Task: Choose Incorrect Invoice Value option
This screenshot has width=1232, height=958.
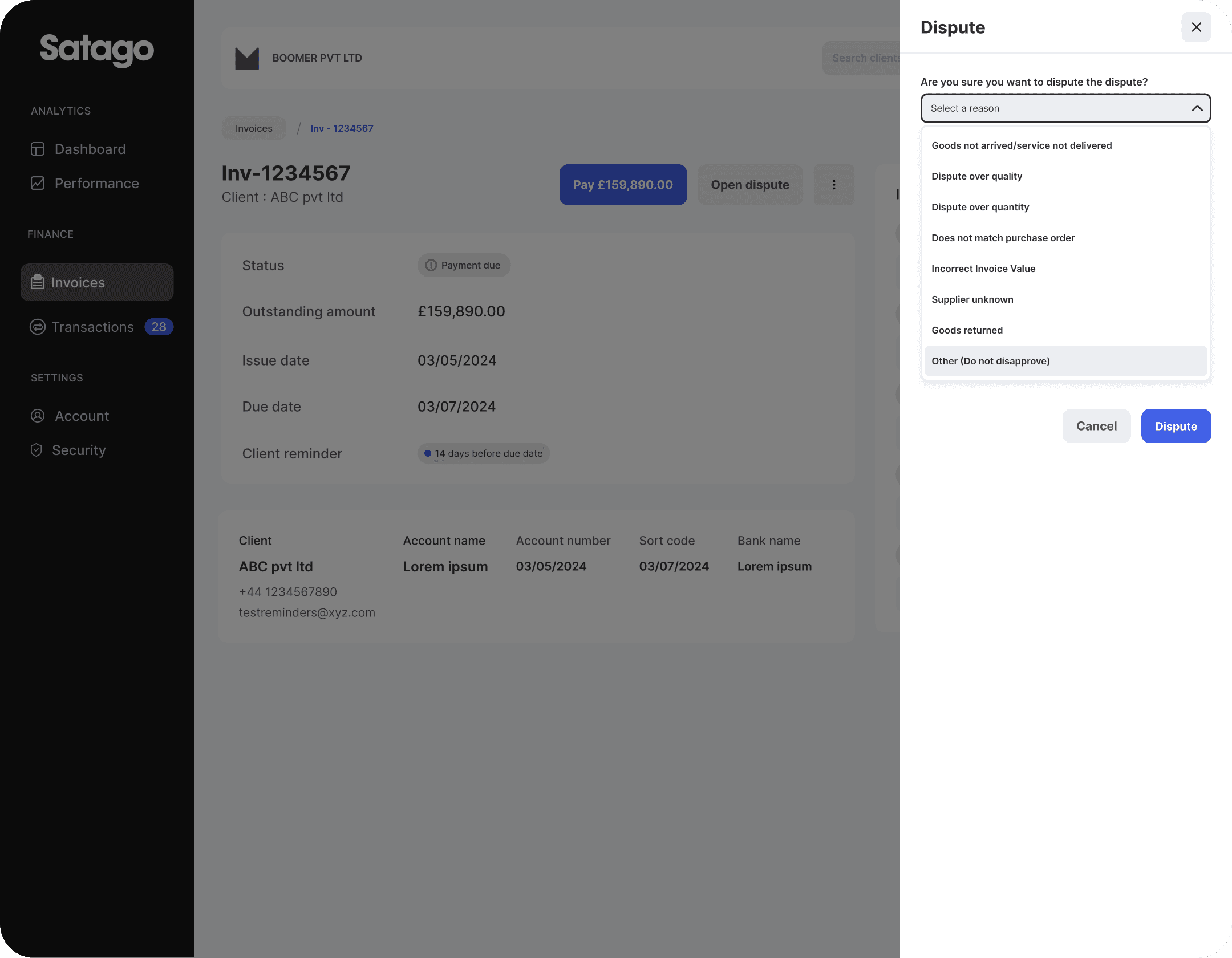Action: click(x=983, y=269)
